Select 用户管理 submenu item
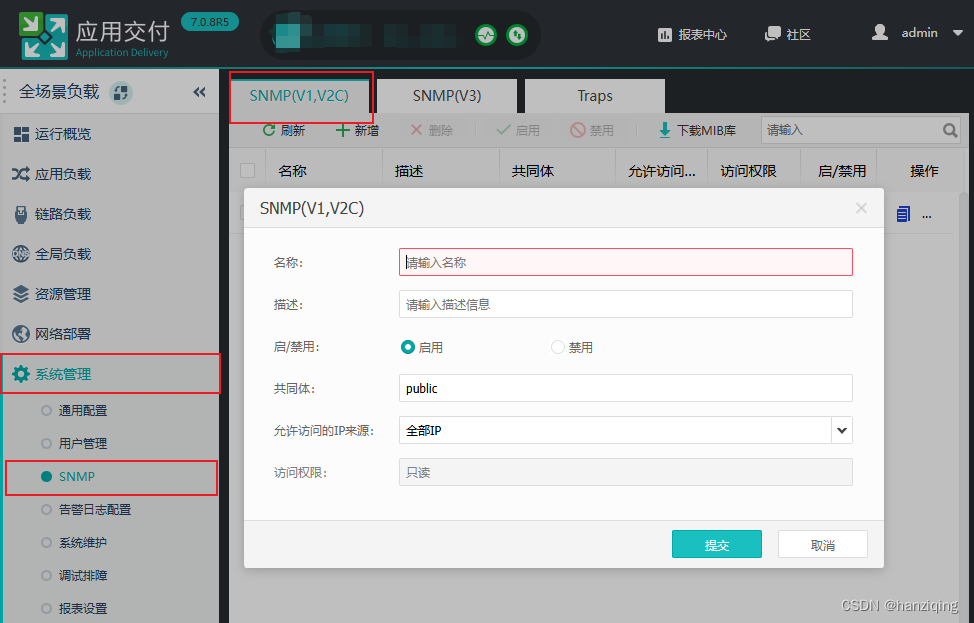 (83, 443)
